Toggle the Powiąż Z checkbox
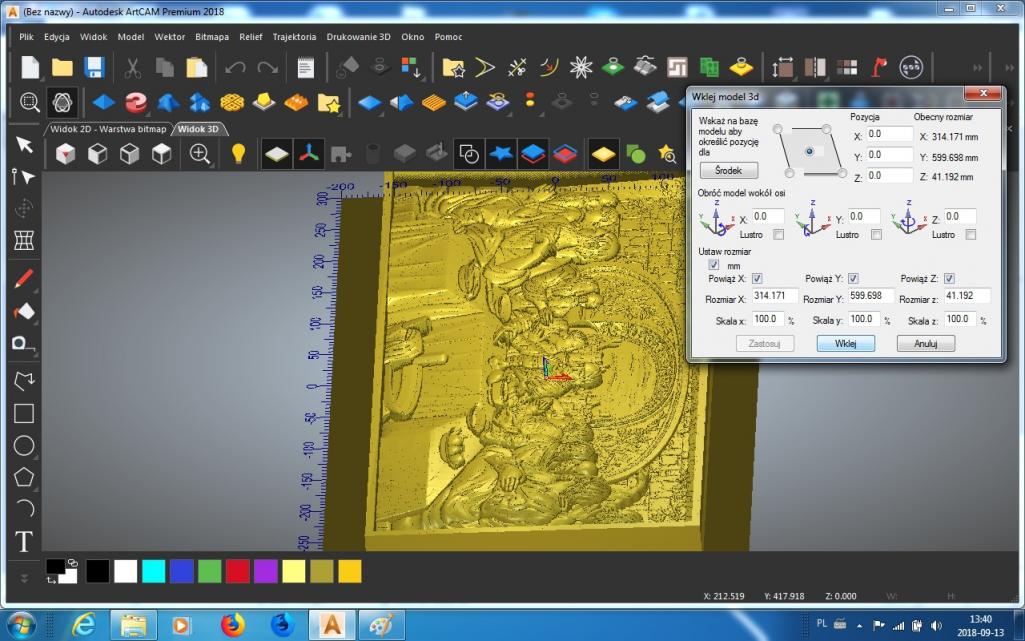 pos(949,278)
